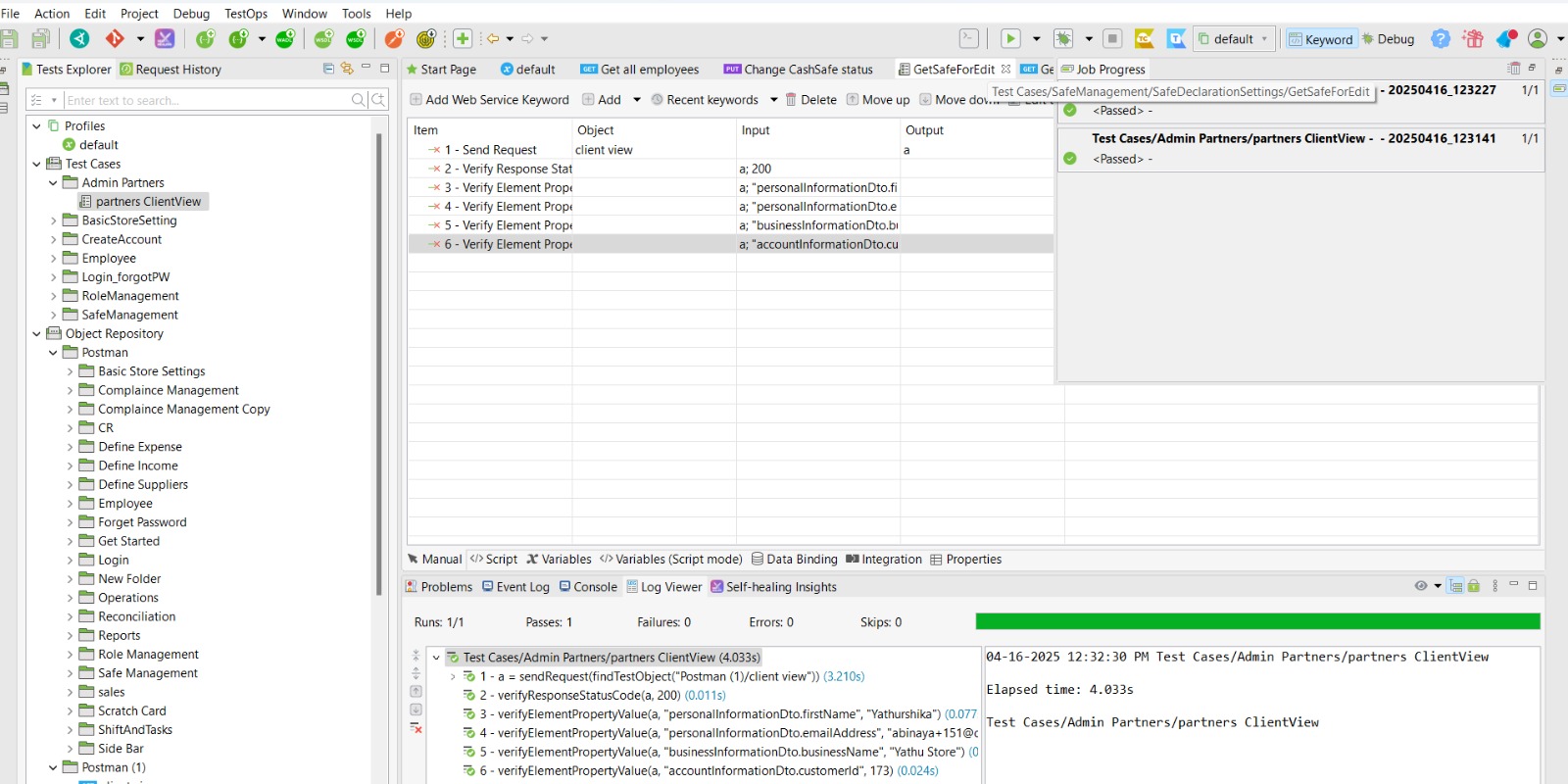Image resolution: width=1568 pixels, height=784 pixels.
Task: Click the search magnifier icon in Tests Explorer
Action: (359, 100)
